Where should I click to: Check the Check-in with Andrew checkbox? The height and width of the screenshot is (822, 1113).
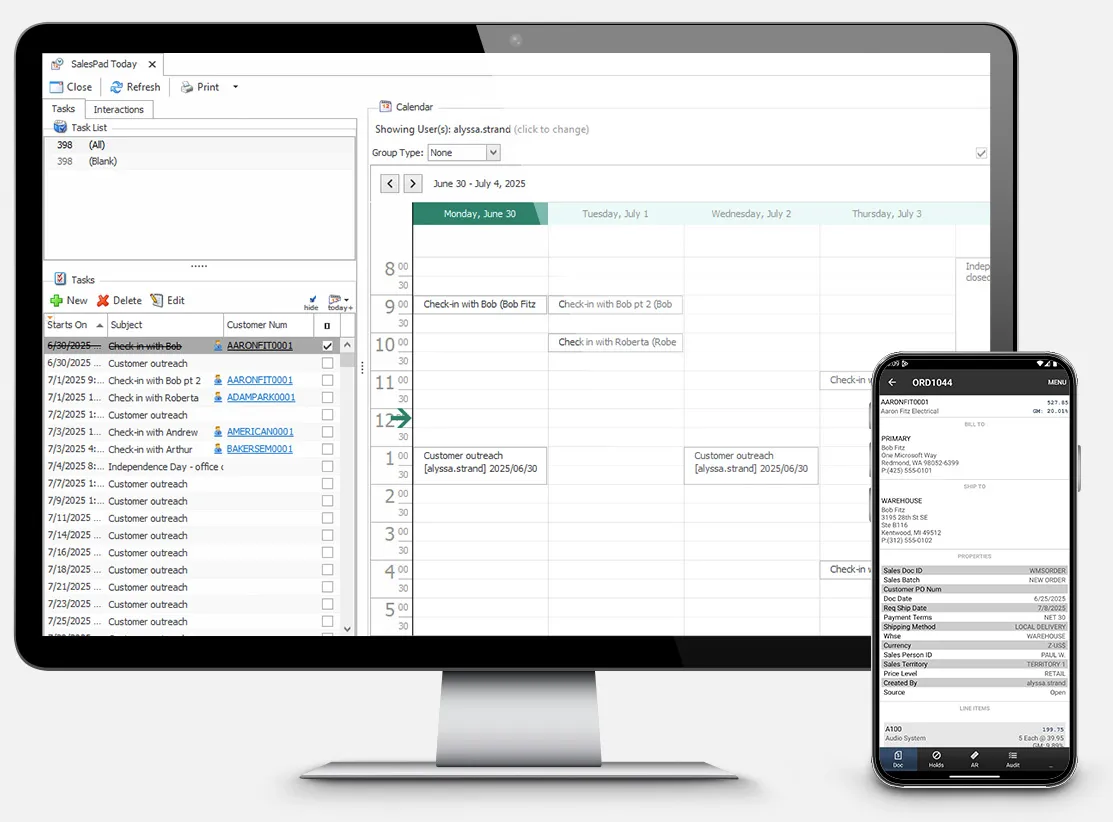[327, 432]
